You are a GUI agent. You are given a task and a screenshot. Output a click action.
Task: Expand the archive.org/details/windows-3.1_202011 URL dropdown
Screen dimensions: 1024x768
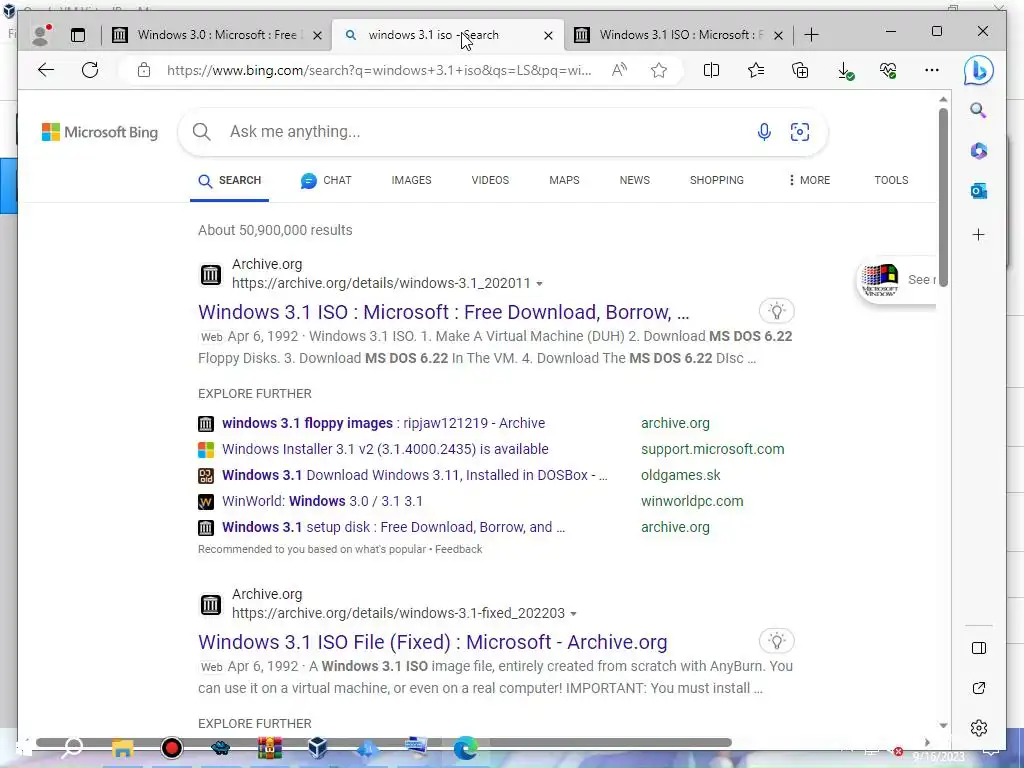tap(539, 283)
